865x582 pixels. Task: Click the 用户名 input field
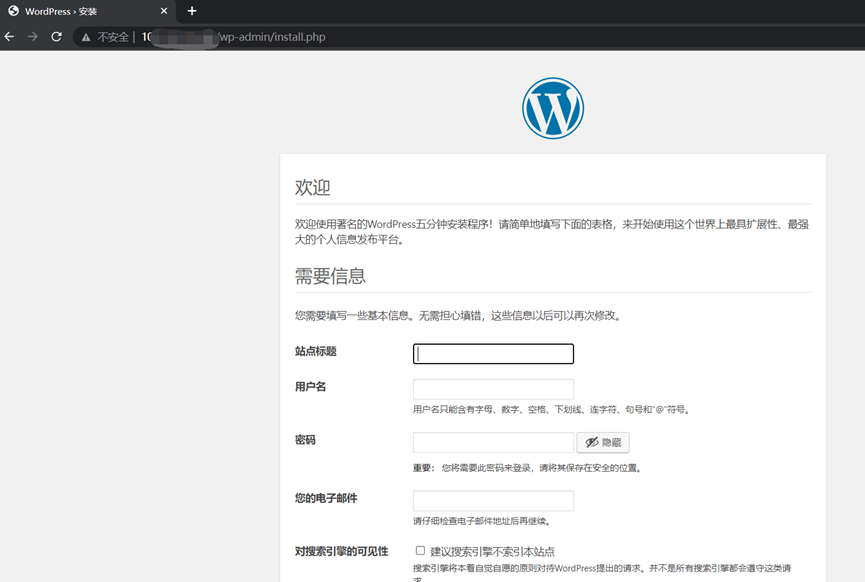click(493, 389)
